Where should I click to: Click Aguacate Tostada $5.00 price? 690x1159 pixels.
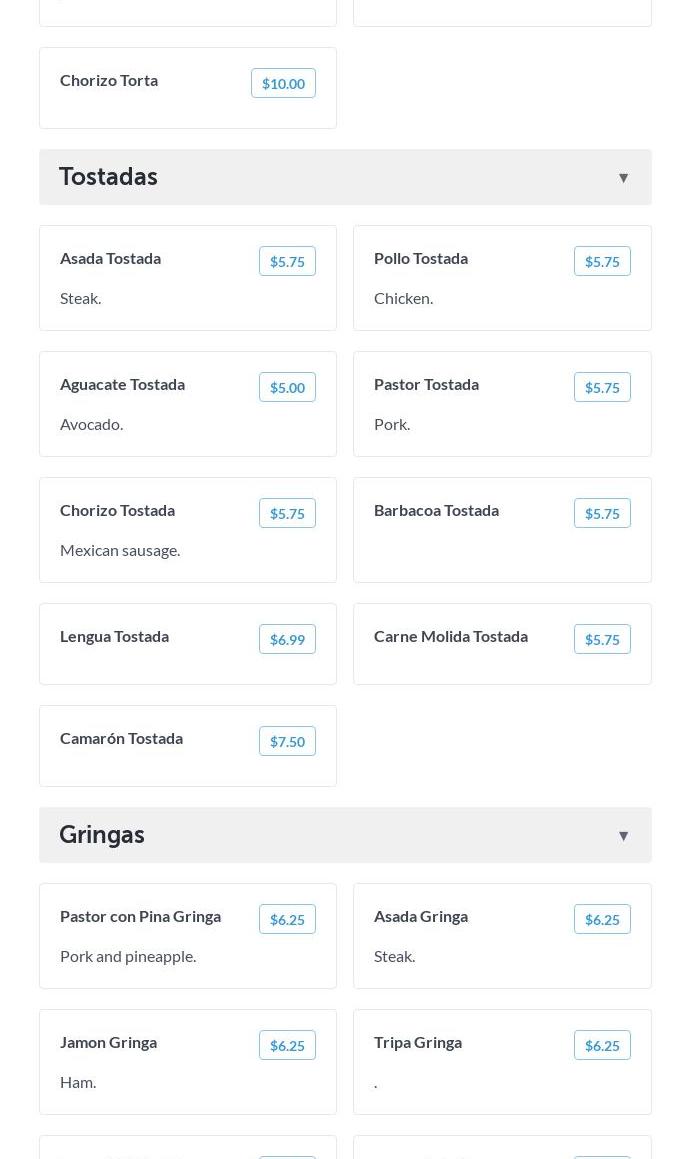click(x=287, y=387)
